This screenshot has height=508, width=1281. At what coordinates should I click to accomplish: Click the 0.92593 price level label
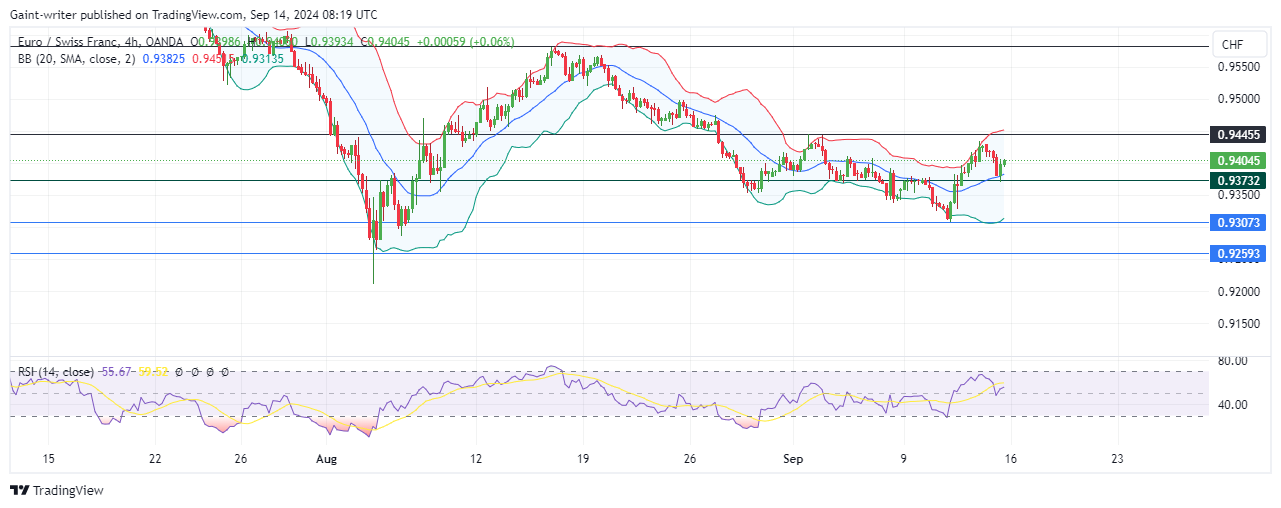[1238, 254]
